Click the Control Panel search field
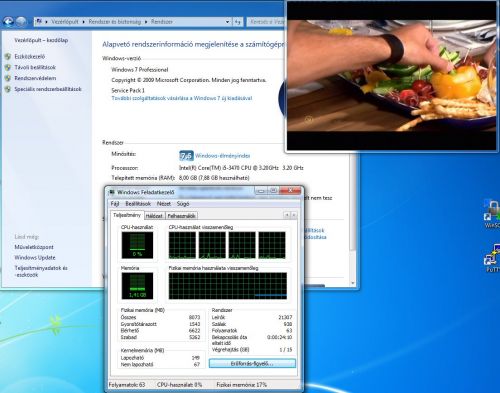This screenshot has height=393, width=500. pos(266,22)
